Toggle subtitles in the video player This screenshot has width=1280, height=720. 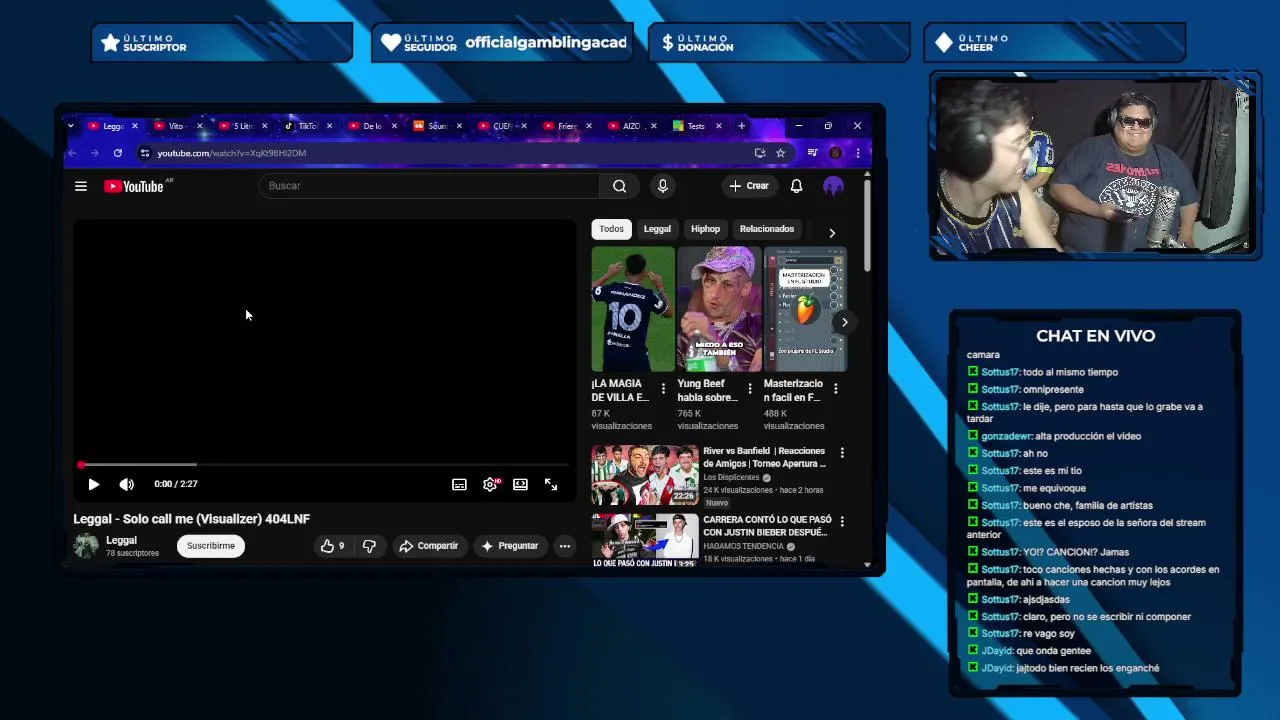[x=459, y=484]
